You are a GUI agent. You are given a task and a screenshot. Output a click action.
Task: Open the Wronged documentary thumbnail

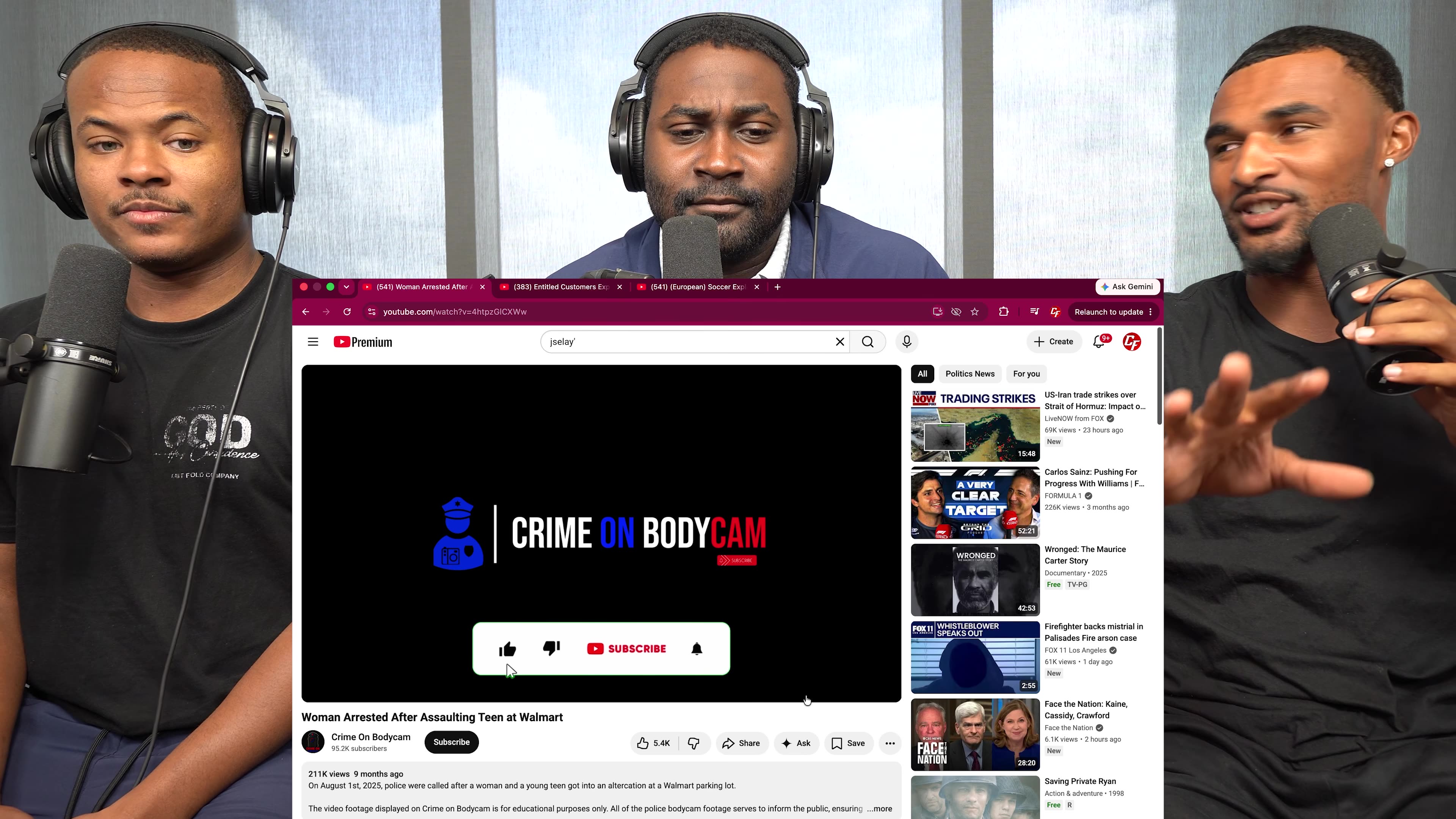coord(976,581)
